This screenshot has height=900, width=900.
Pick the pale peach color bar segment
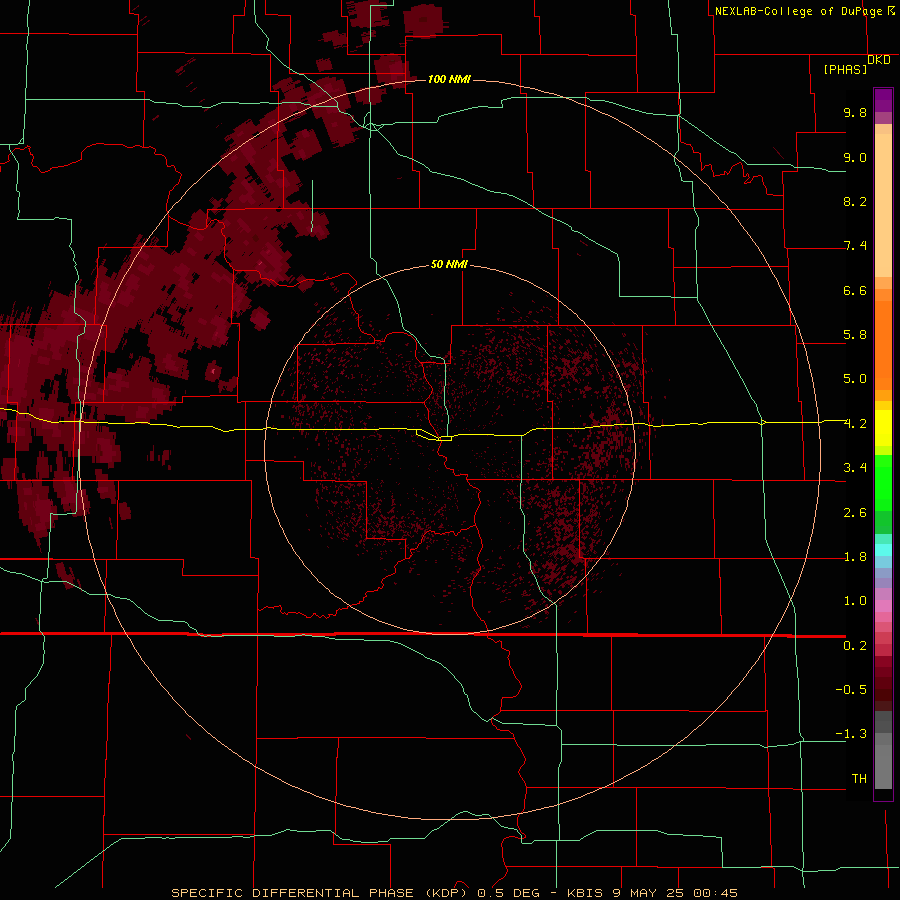(x=883, y=205)
